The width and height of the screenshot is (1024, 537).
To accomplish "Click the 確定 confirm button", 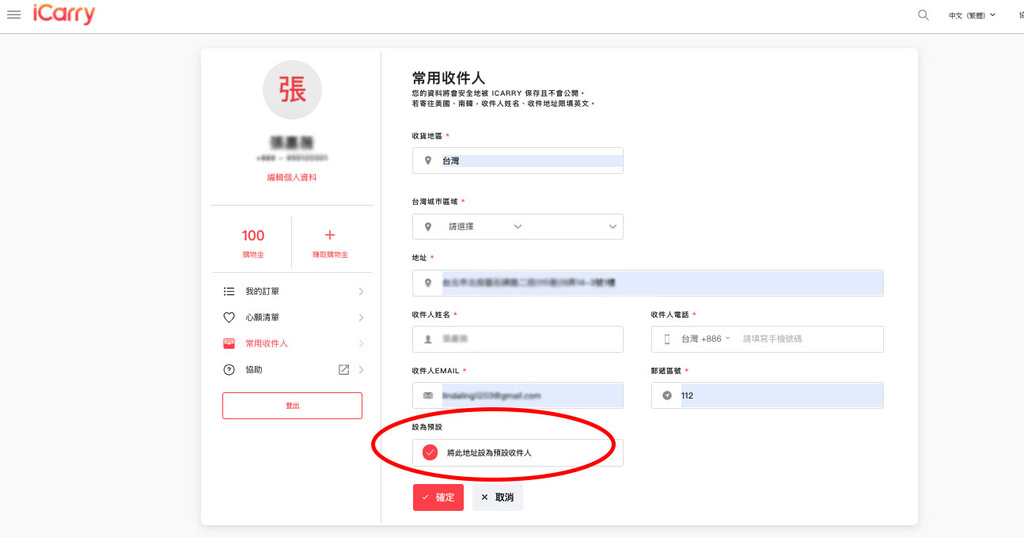I will tap(438, 497).
